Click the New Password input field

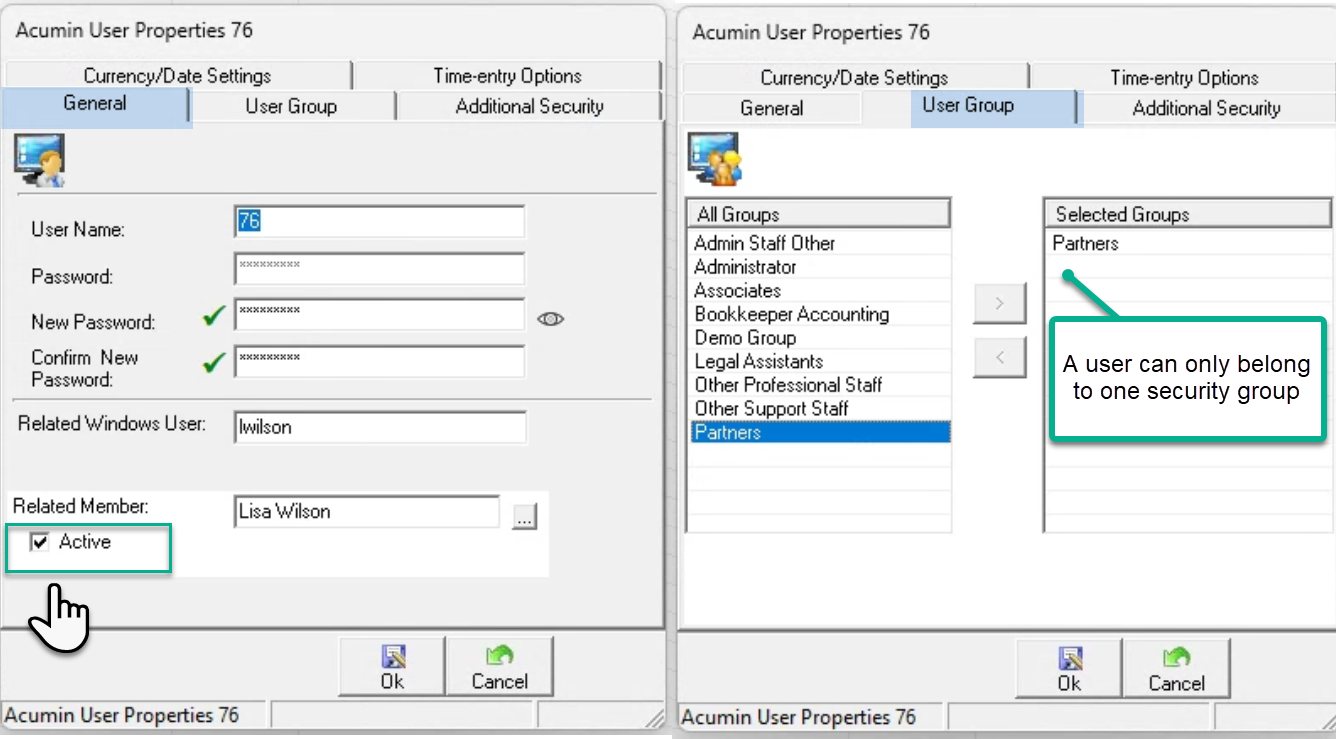(x=379, y=314)
